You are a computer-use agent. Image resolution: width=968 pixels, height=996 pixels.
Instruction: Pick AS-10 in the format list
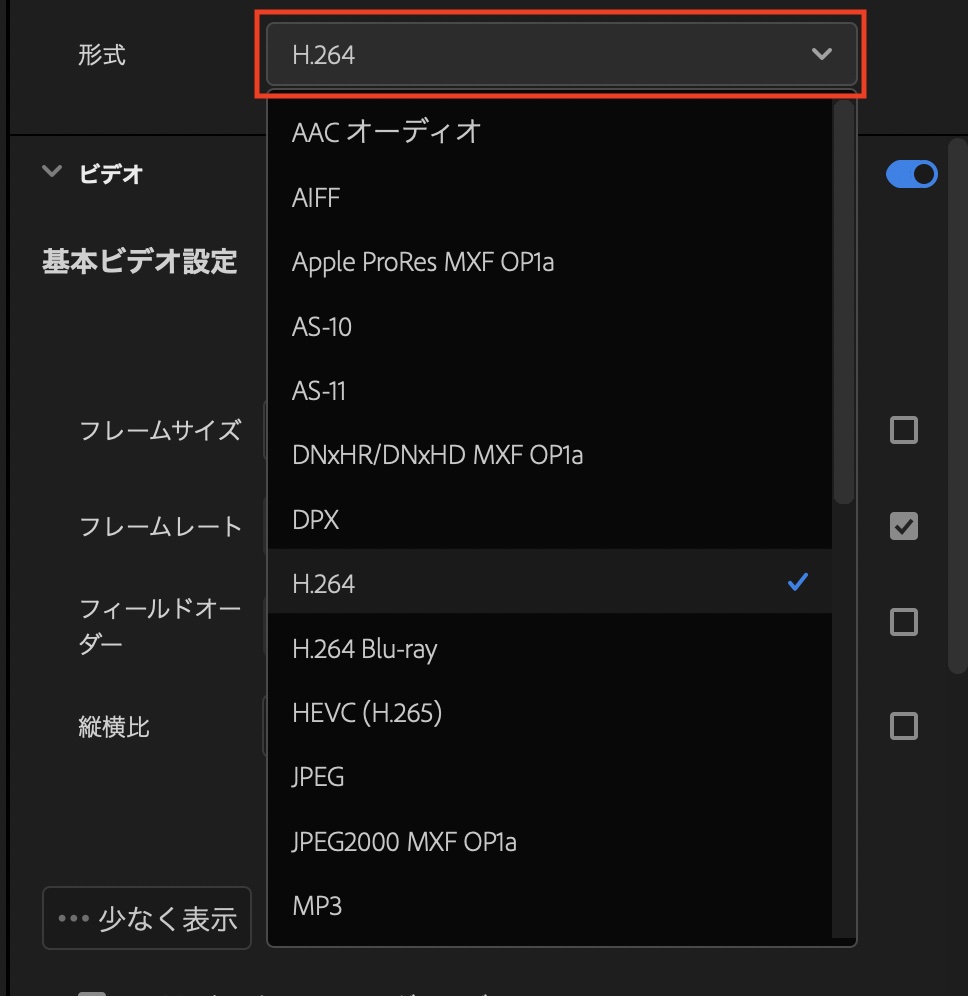point(549,326)
